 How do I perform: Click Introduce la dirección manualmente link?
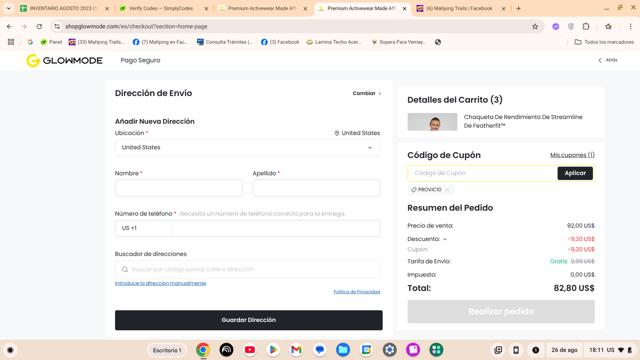tap(160, 283)
